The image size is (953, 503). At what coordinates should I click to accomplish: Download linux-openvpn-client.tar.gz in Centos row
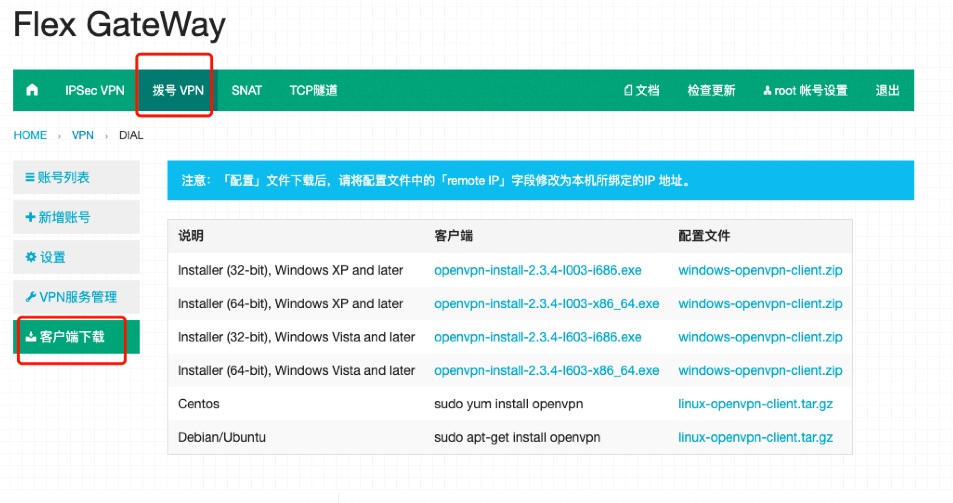coord(755,404)
